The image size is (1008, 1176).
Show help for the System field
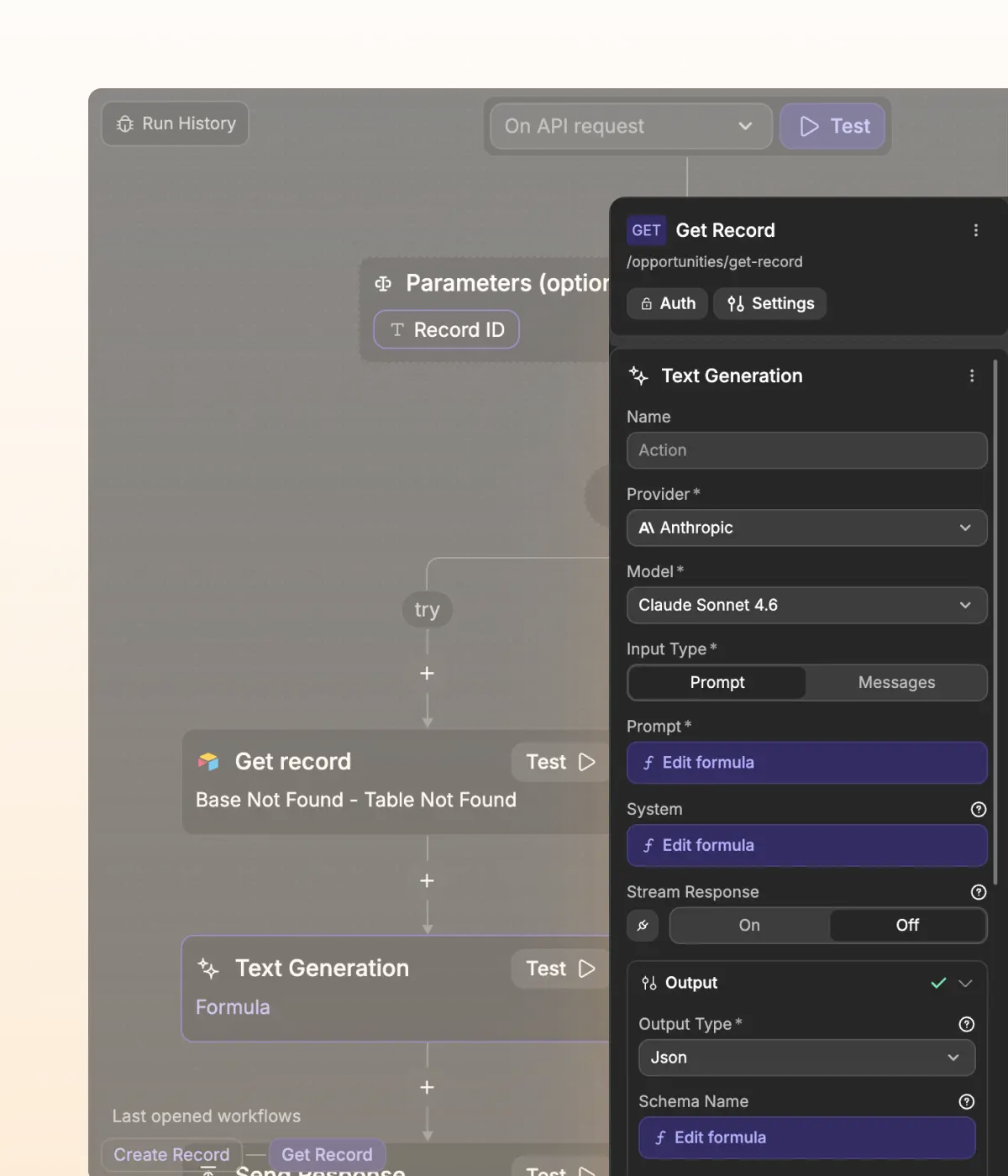click(x=978, y=809)
